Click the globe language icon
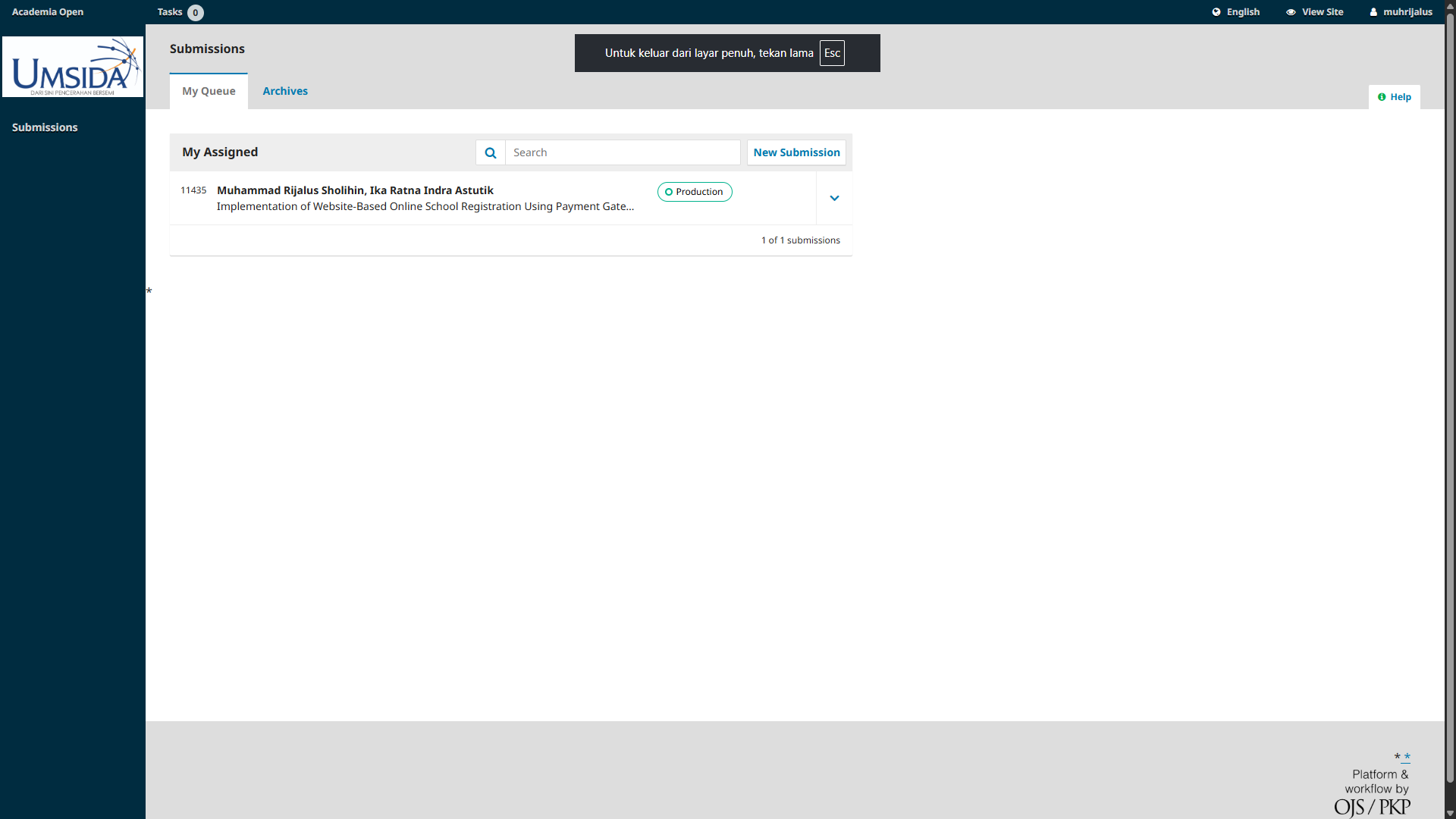1456x819 pixels. click(1216, 12)
